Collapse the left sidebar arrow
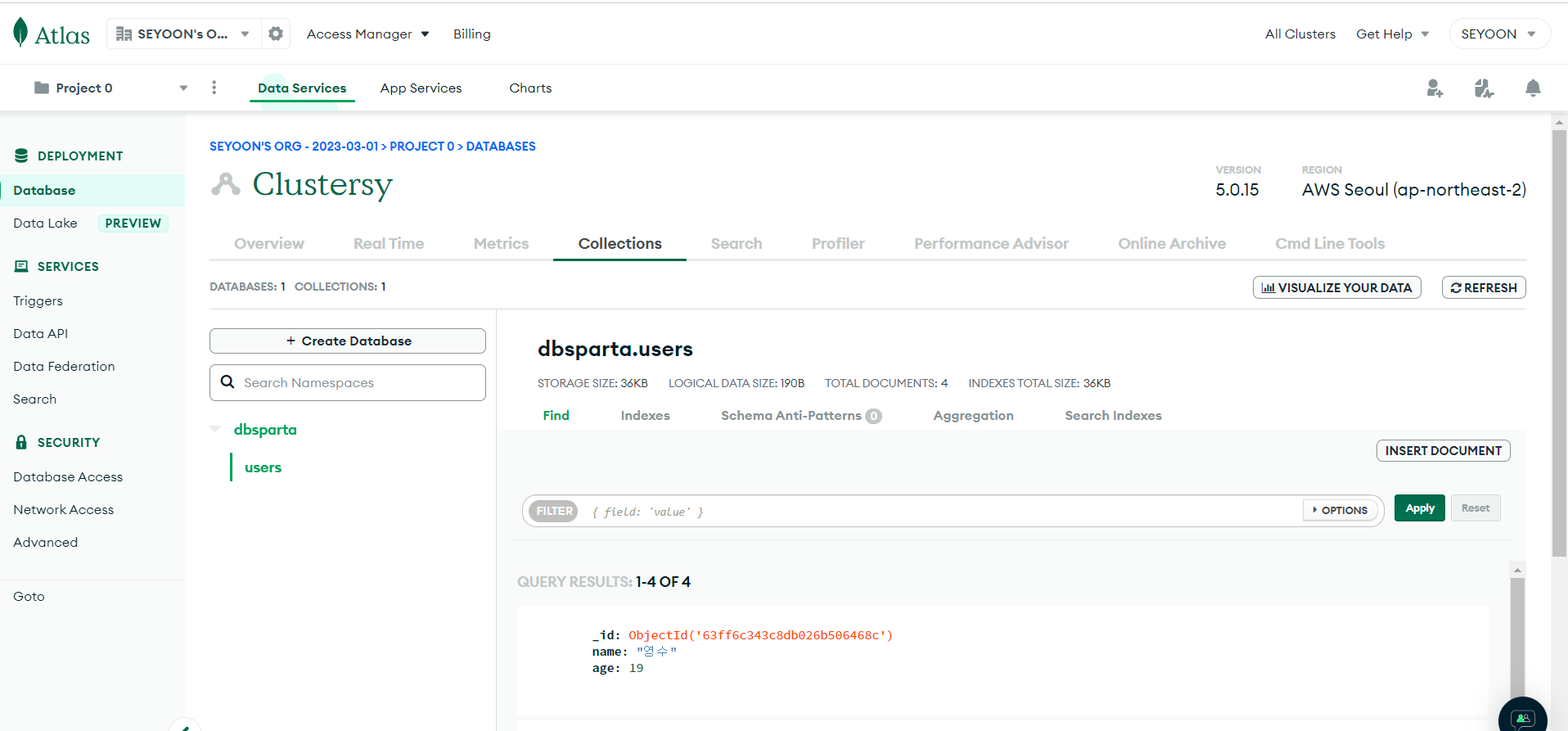1568x731 pixels. click(185, 725)
